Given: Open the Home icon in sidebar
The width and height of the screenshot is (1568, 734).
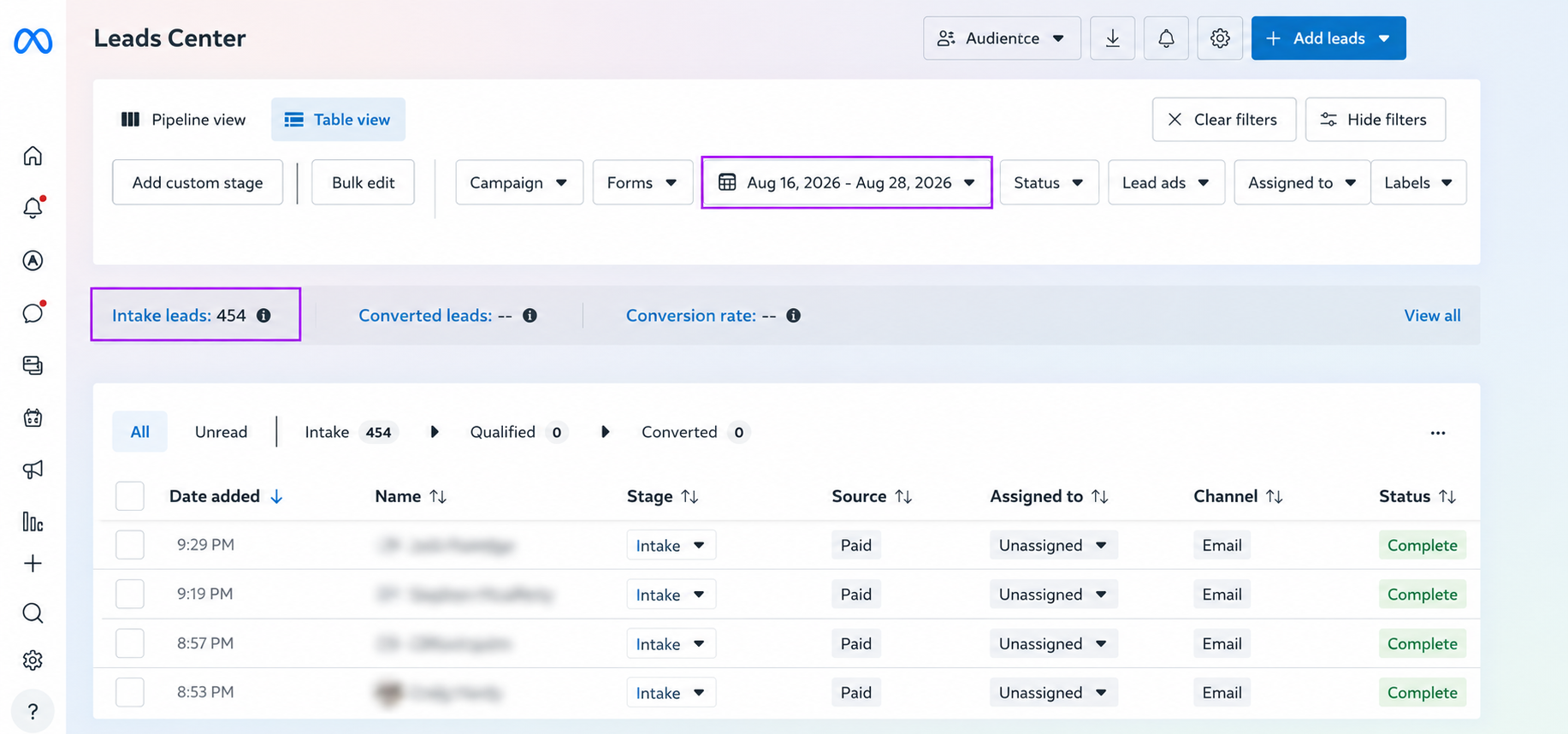Looking at the screenshot, I should (33, 156).
